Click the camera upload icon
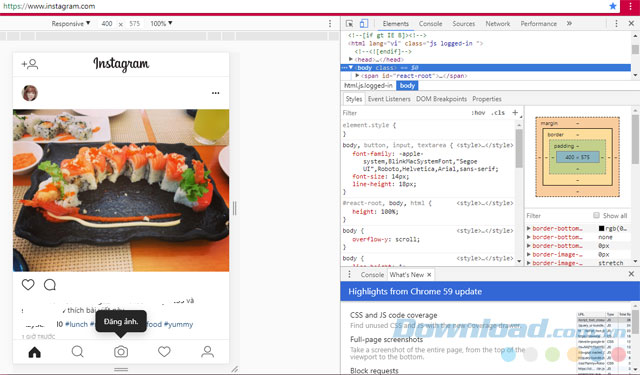This screenshot has height=375, width=640. click(121, 351)
